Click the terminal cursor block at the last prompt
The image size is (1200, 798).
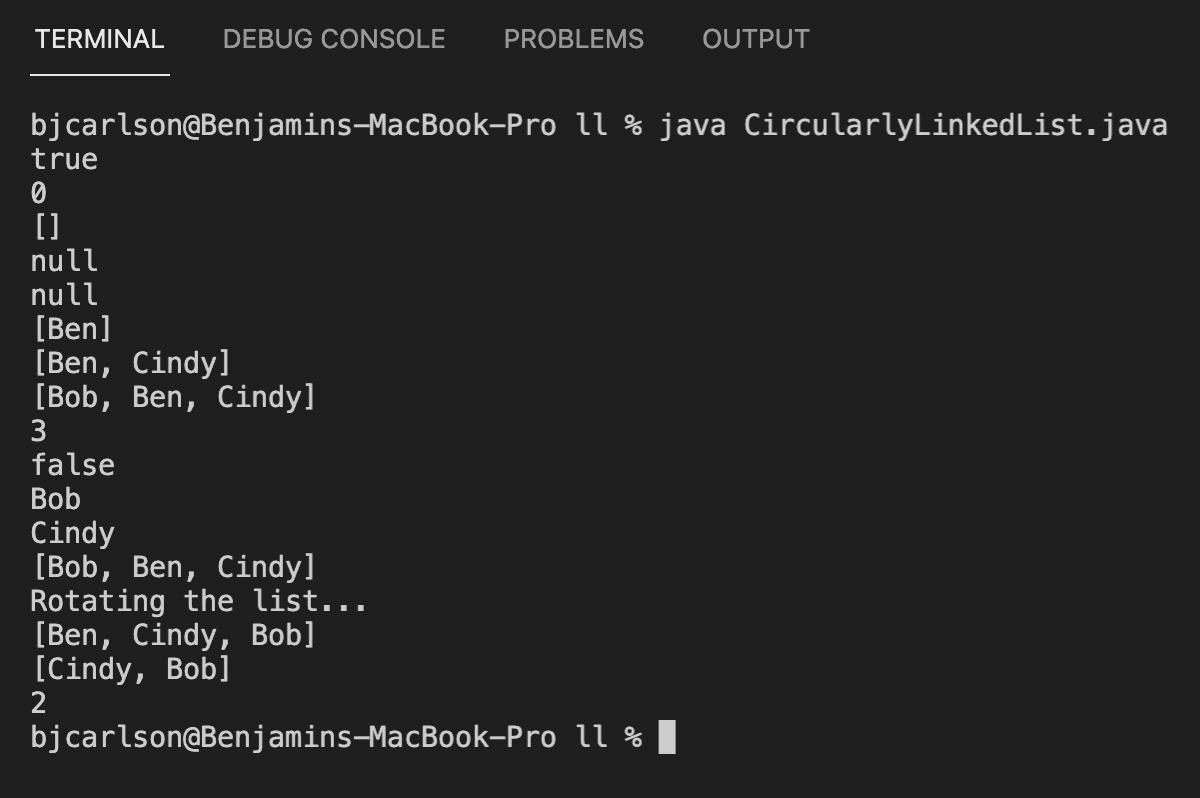coord(667,737)
